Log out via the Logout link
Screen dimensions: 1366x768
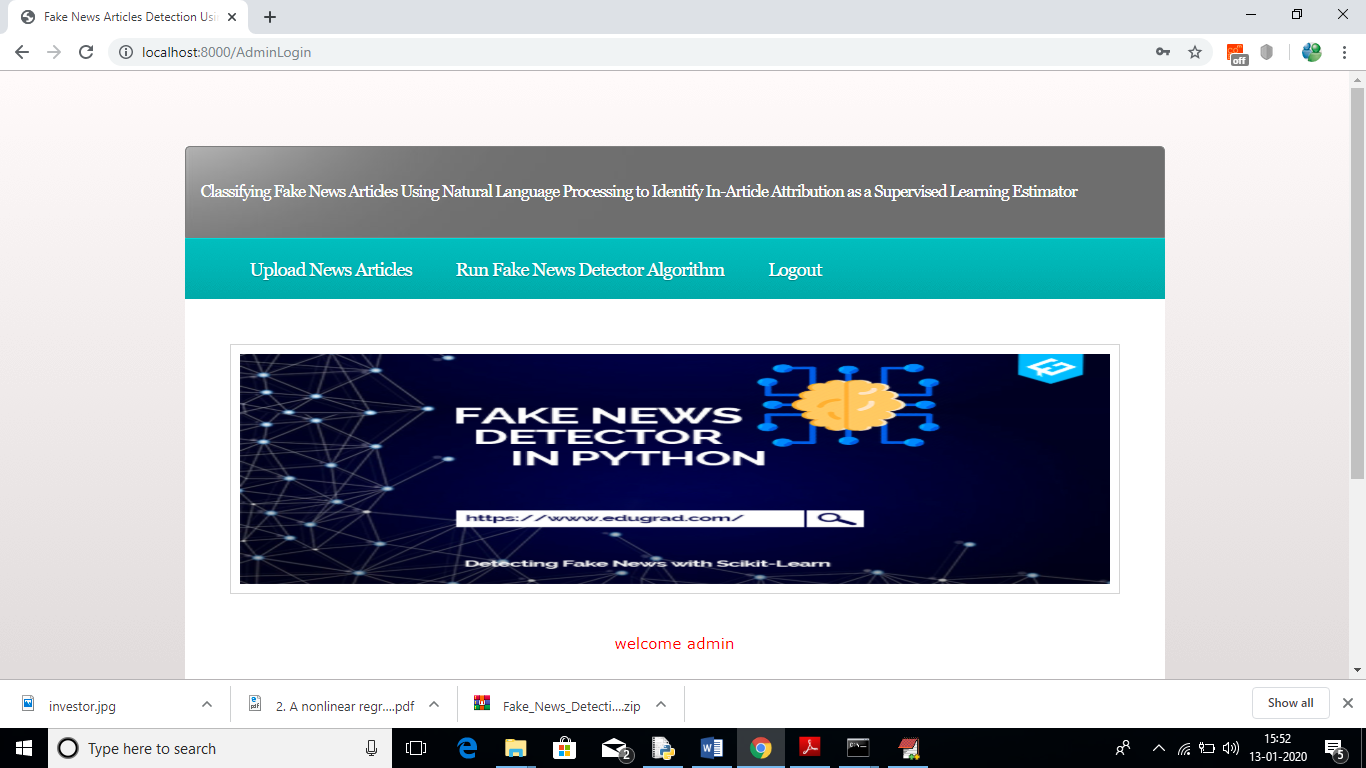click(x=795, y=270)
